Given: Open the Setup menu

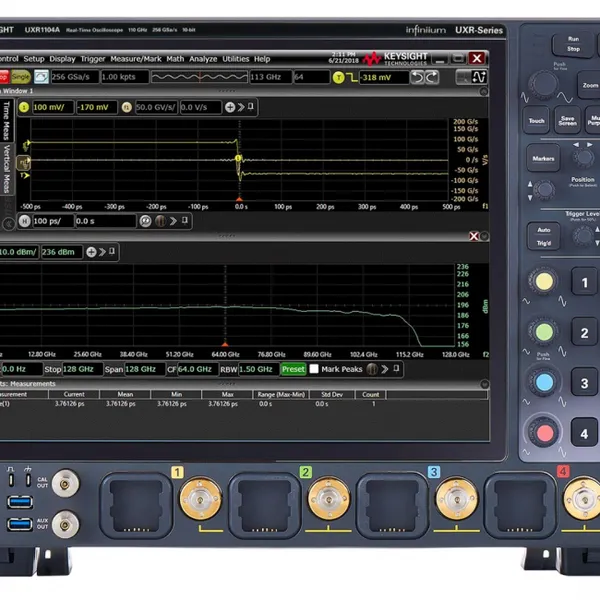Looking at the screenshot, I should coord(34,59).
